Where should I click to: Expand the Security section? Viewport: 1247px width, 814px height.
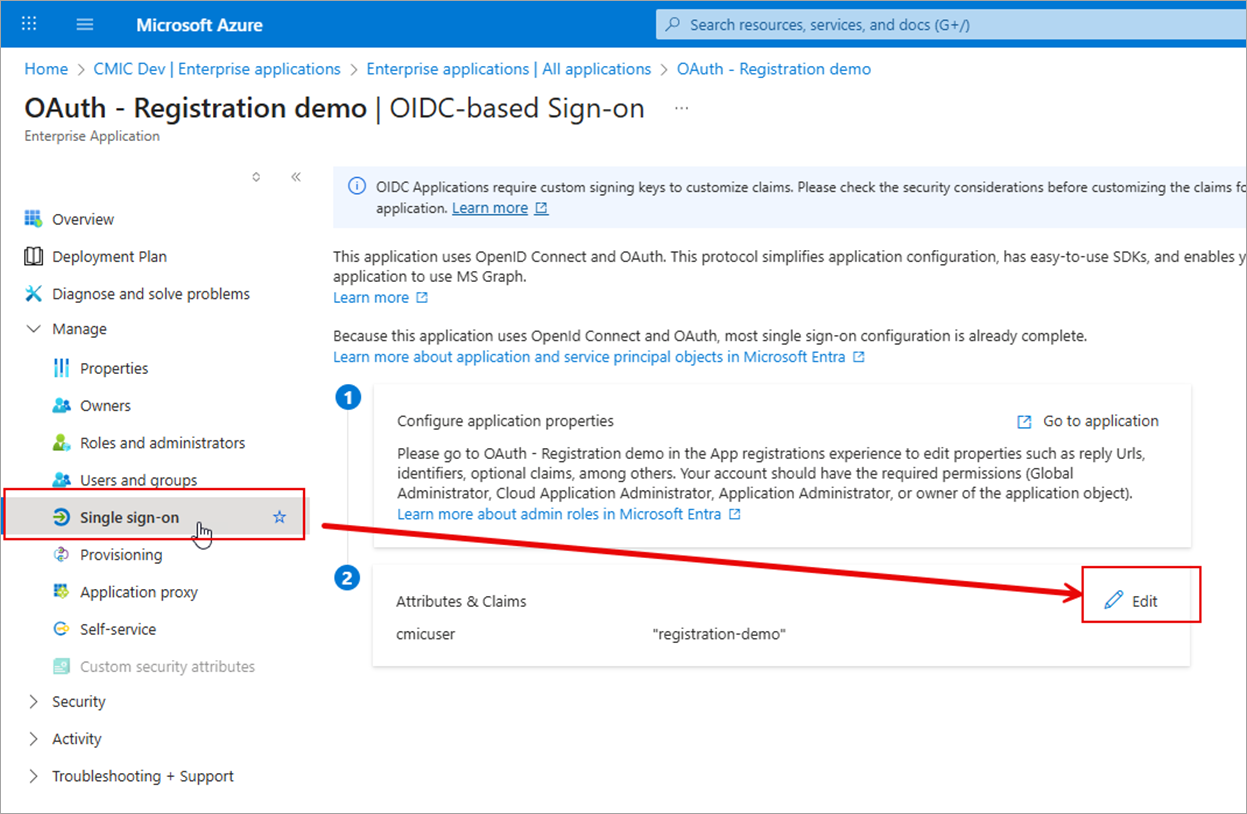click(33, 702)
